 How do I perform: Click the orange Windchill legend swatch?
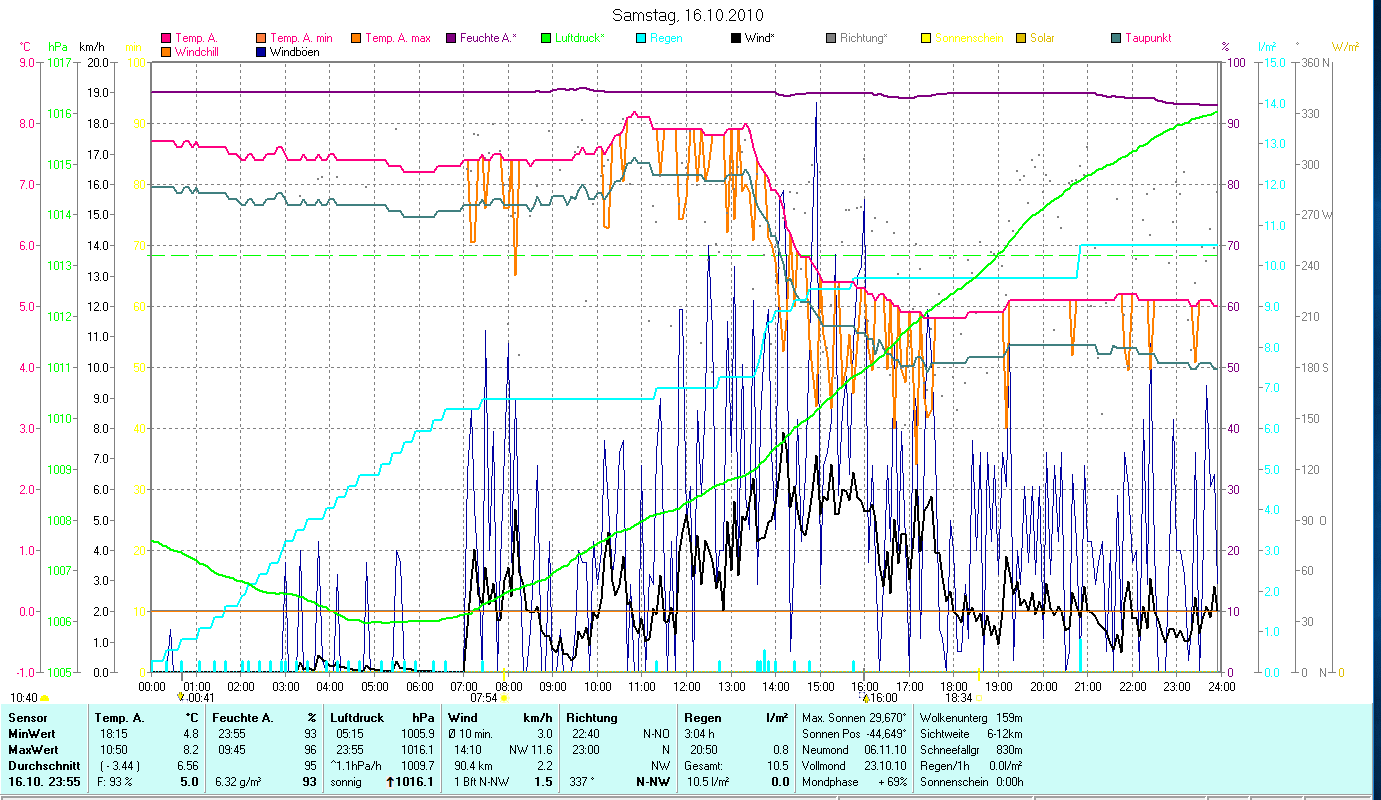(x=167, y=52)
